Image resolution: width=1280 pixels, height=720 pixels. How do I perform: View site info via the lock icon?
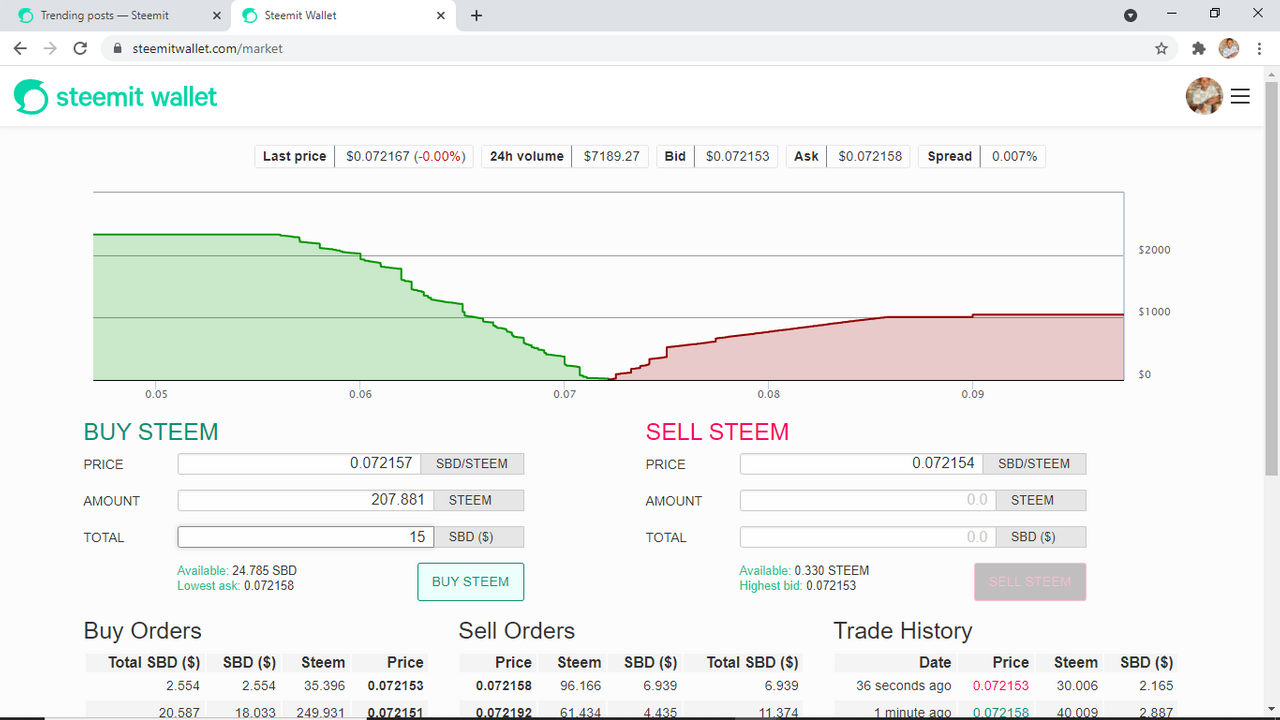(118, 48)
